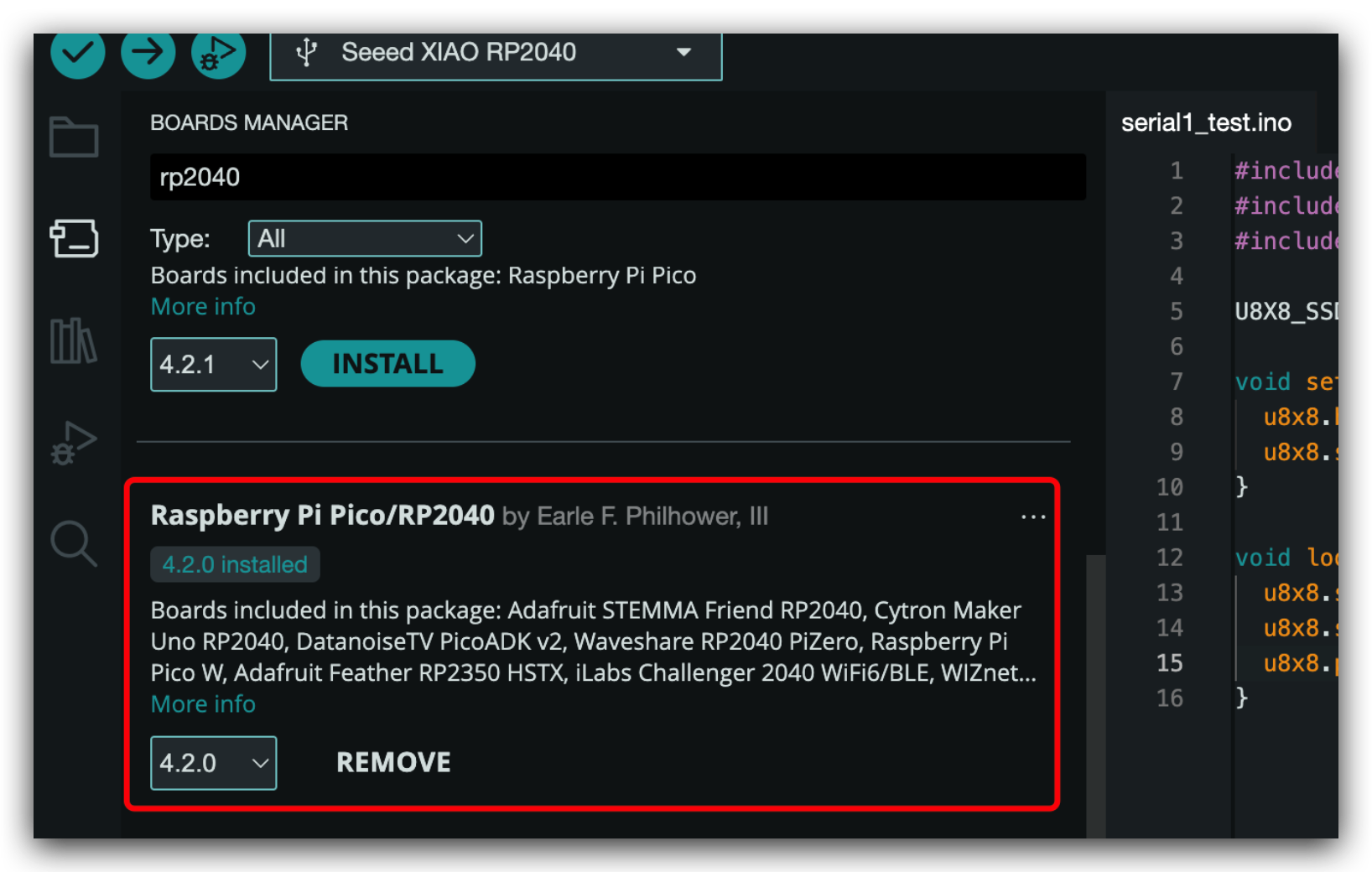This screenshot has width=1372, height=872.
Task: Select the Boards Manager sidebar icon
Action: tap(74, 238)
